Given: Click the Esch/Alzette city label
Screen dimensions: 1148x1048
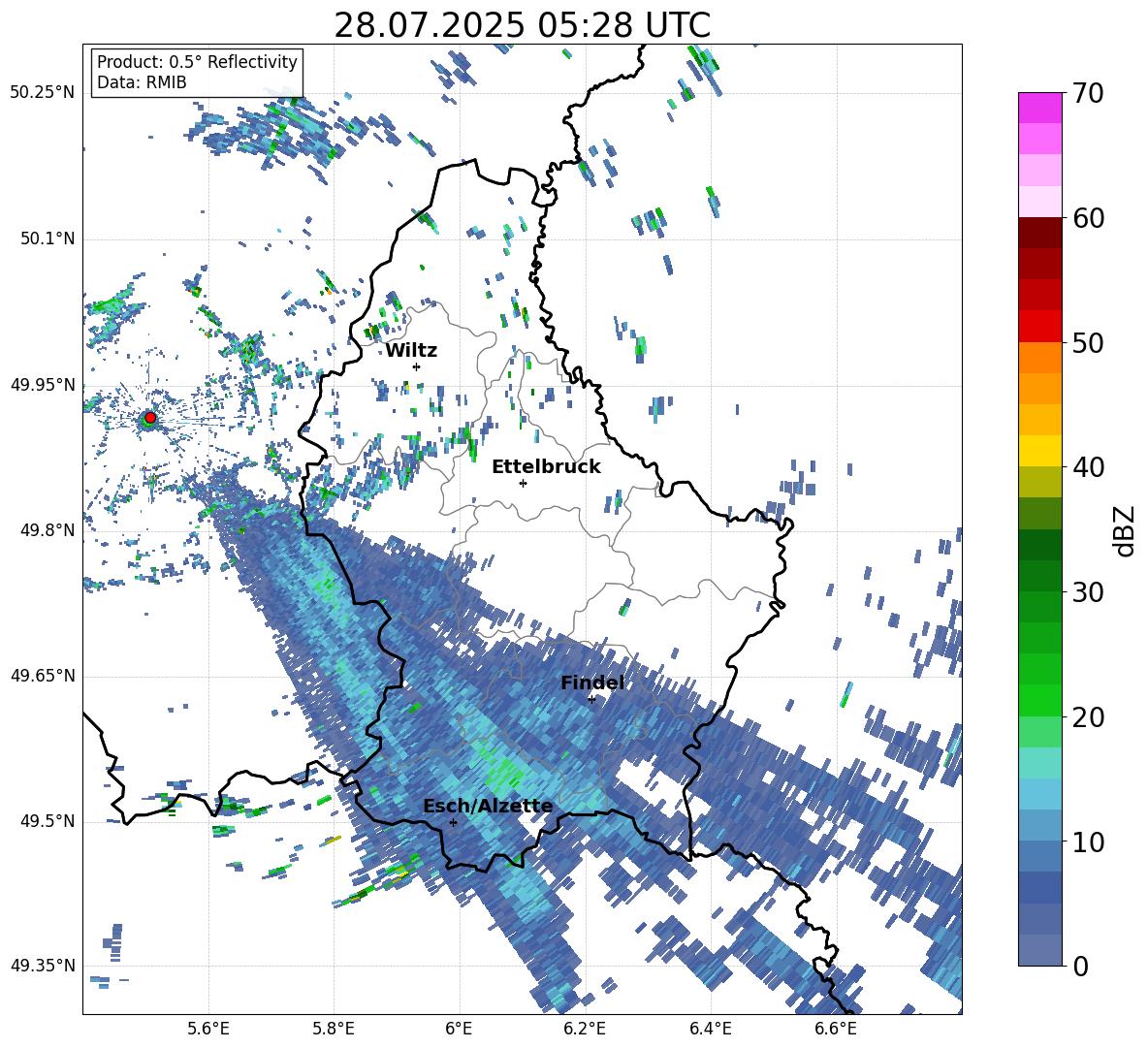Looking at the screenshot, I should coord(488,807).
